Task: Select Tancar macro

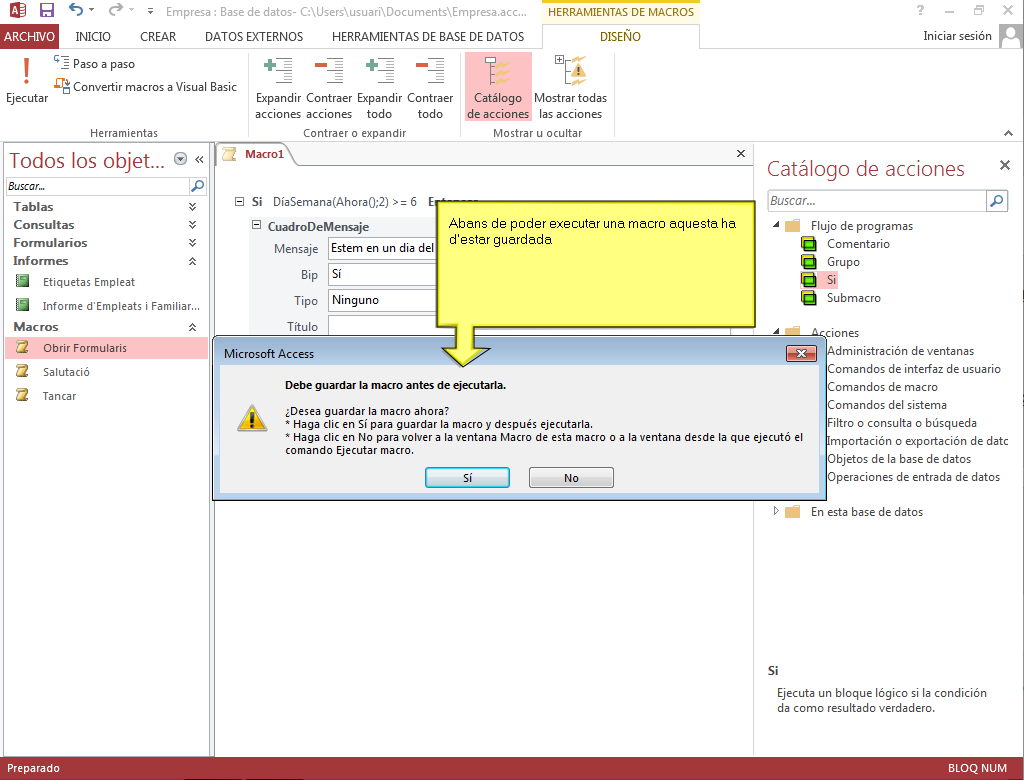Action: (59, 396)
